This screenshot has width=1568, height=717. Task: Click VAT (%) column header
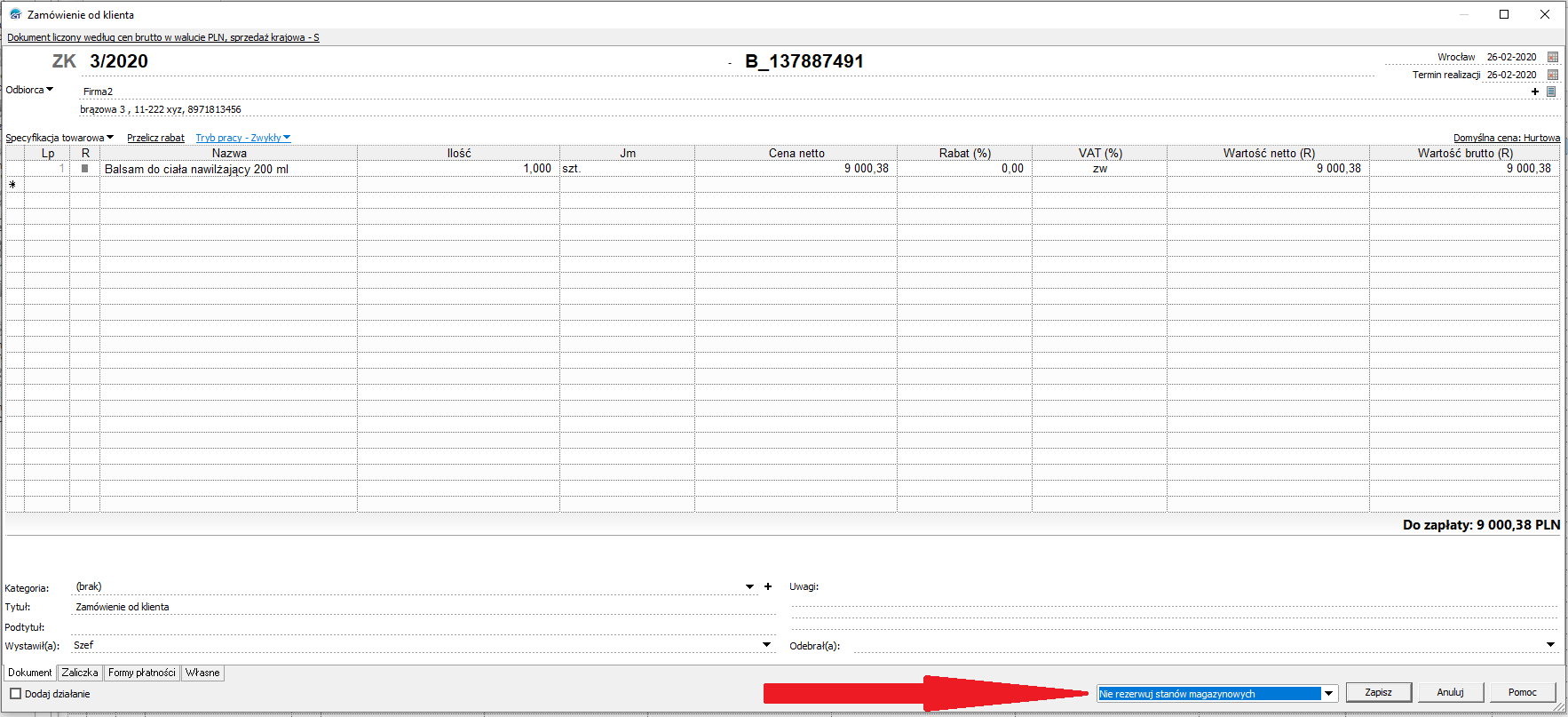point(1100,153)
